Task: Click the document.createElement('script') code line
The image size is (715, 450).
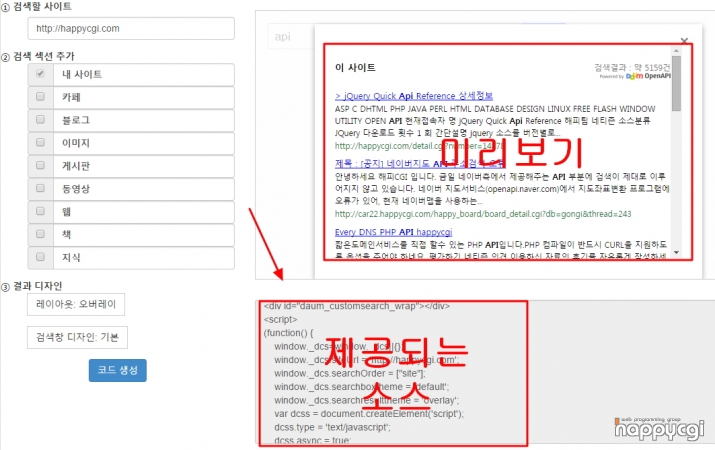Action: 369,414
